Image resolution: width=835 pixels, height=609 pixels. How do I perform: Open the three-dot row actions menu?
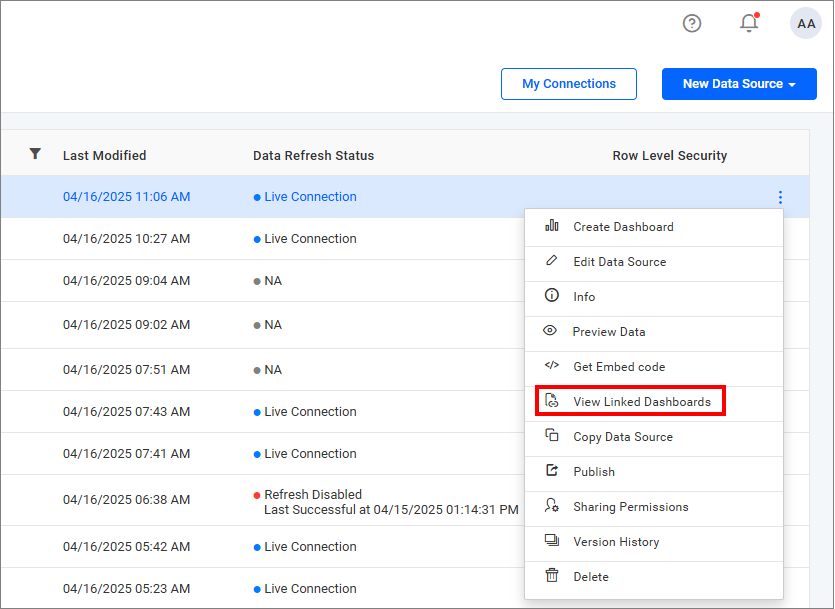click(780, 197)
